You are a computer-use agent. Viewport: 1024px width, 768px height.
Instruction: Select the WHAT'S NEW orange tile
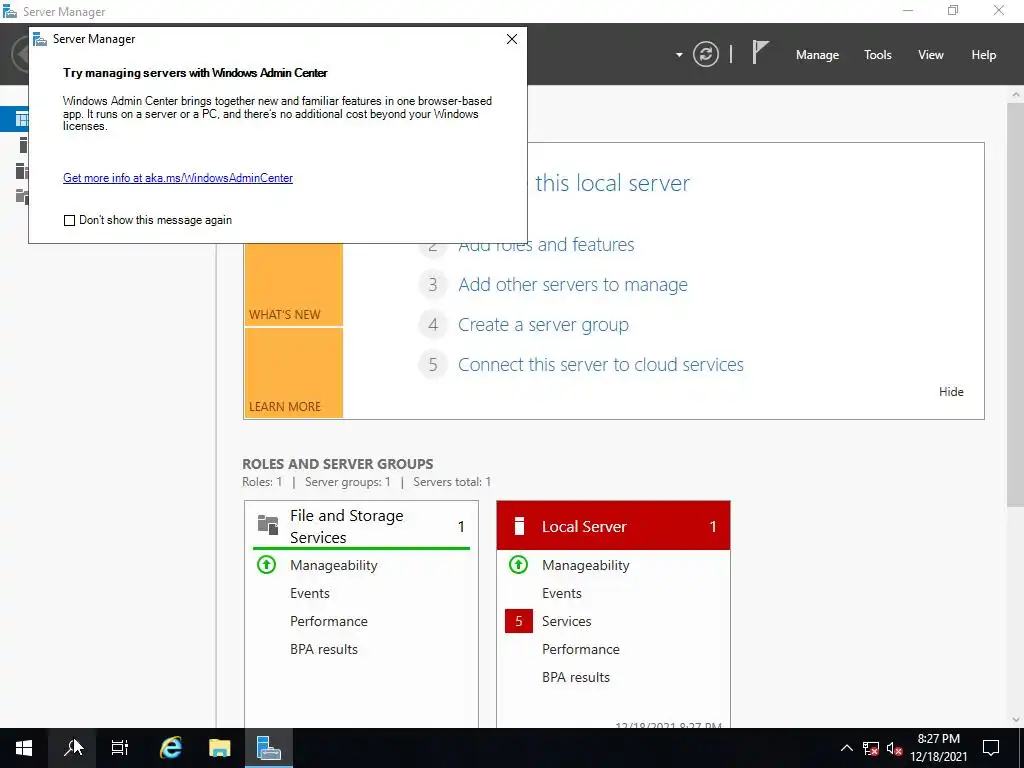(294, 285)
